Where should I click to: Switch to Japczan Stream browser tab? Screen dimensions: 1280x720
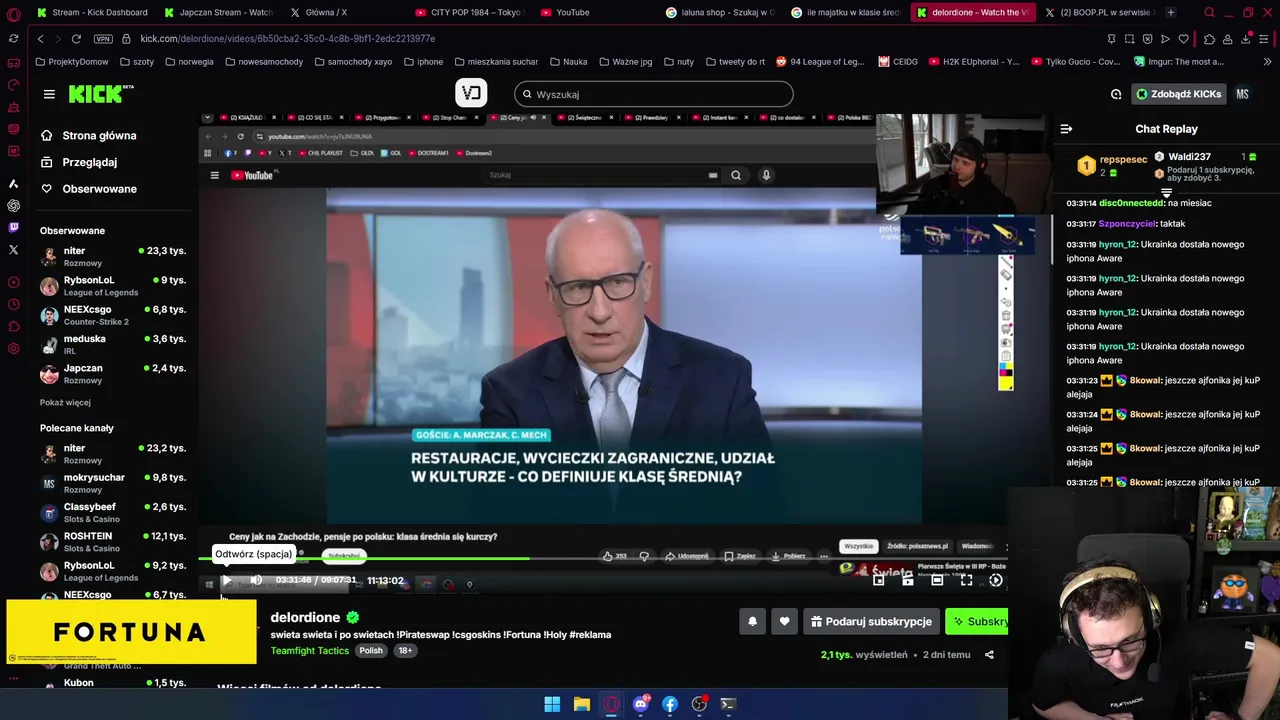point(218,12)
